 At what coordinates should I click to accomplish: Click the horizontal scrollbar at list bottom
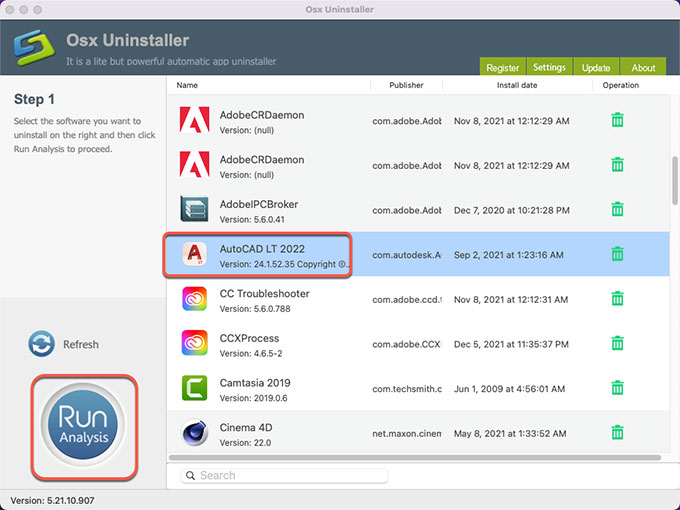click(415, 458)
